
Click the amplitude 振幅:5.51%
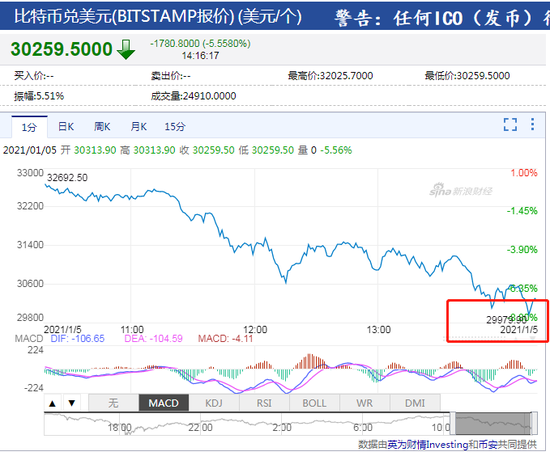click(x=39, y=96)
